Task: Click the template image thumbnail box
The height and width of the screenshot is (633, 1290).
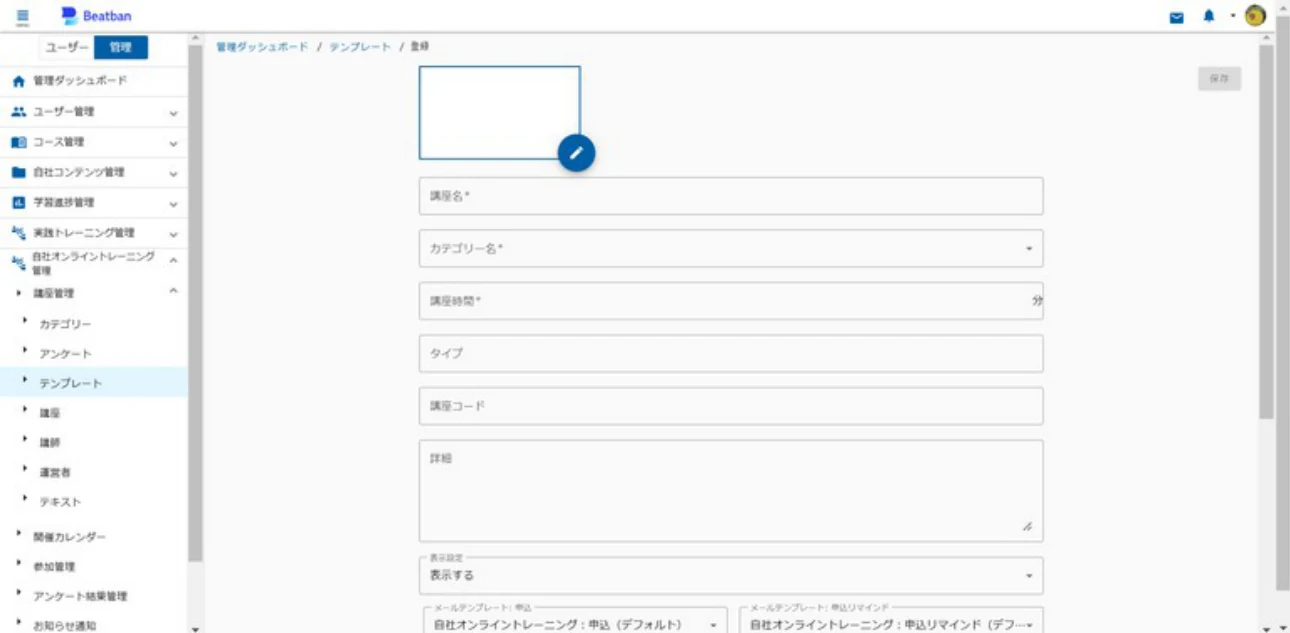Action: (499, 113)
